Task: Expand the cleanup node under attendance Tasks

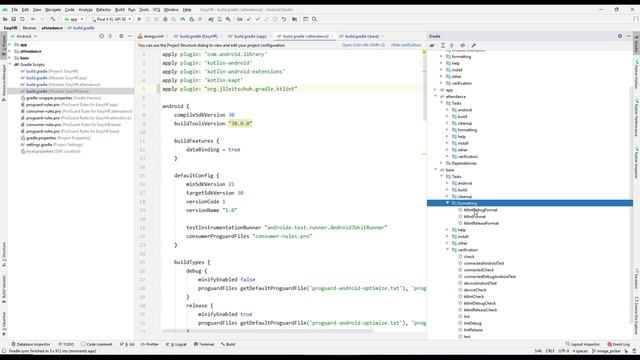Action: point(447,123)
